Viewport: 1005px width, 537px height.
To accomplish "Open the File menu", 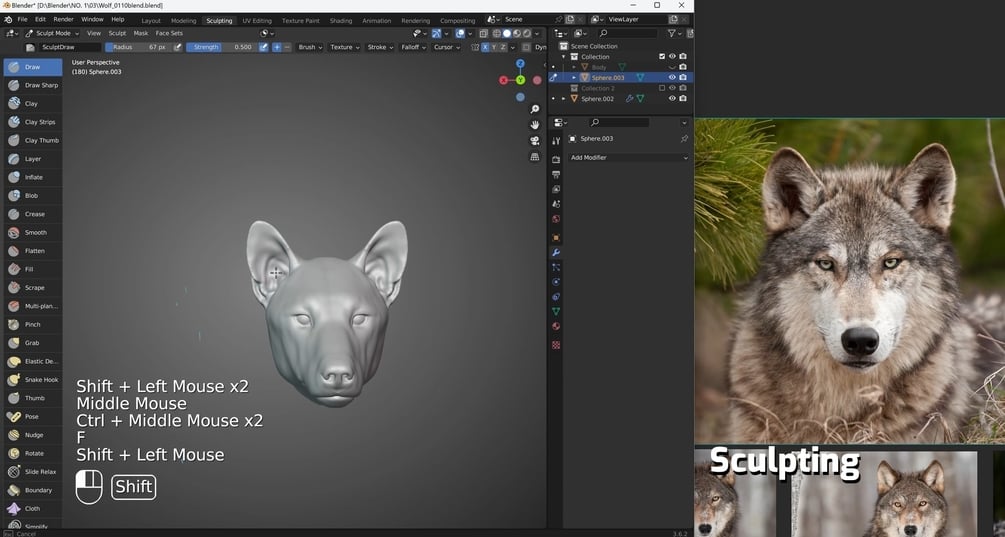I will tap(22, 20).
